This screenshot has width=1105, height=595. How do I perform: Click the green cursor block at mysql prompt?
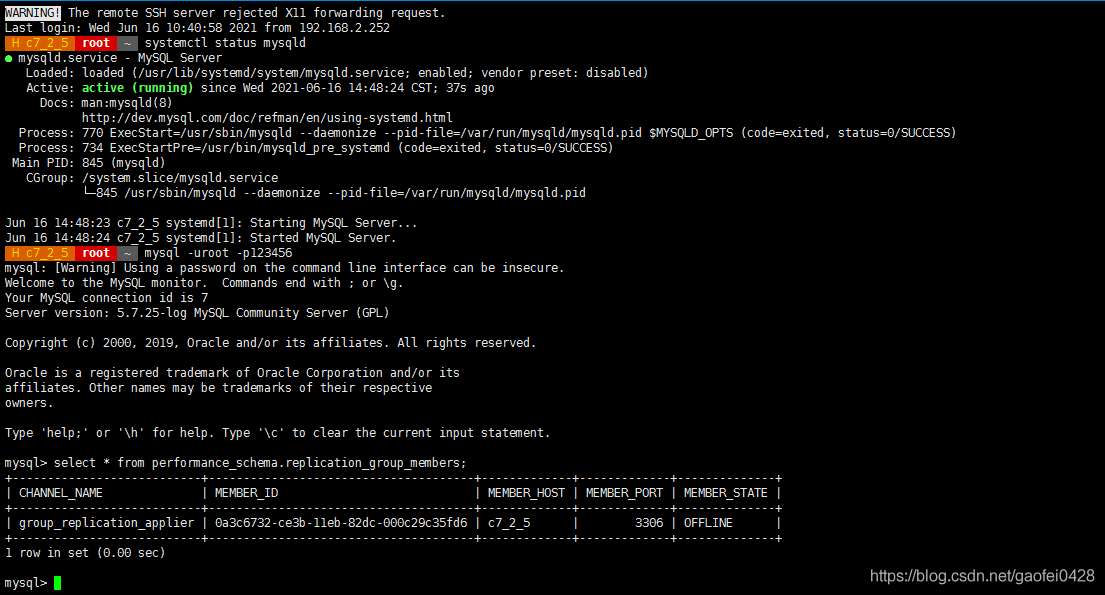pyautogui.click(x=57, y=583)
